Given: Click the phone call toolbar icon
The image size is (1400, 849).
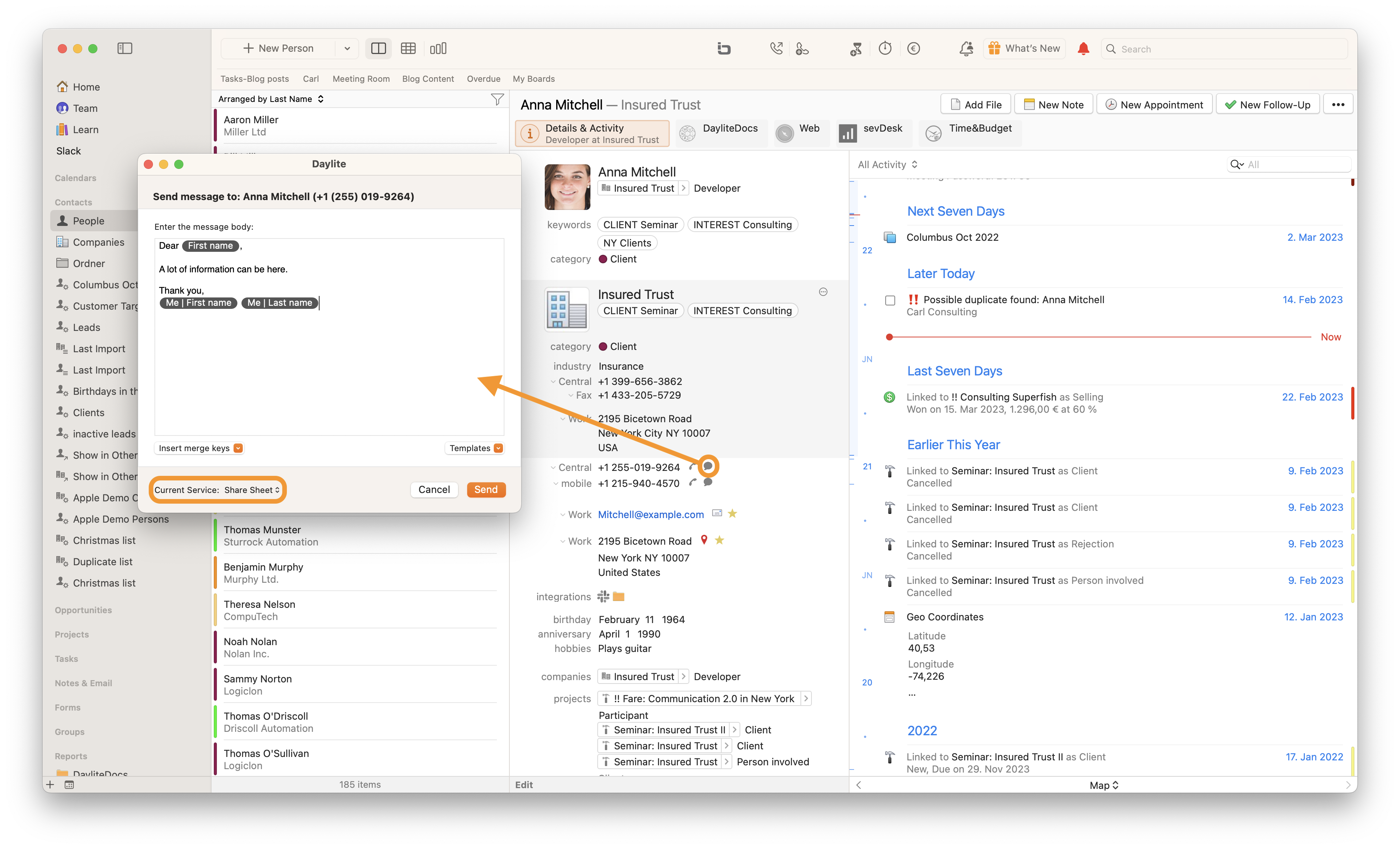Looking at the screenshot, I should 776,48.
